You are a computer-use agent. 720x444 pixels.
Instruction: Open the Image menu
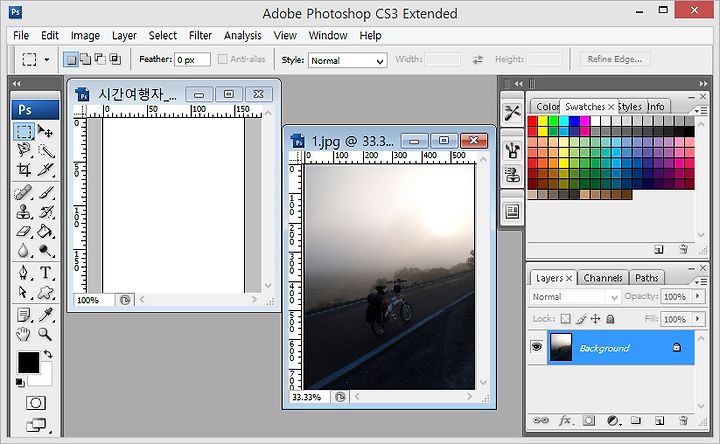(85, 35)
